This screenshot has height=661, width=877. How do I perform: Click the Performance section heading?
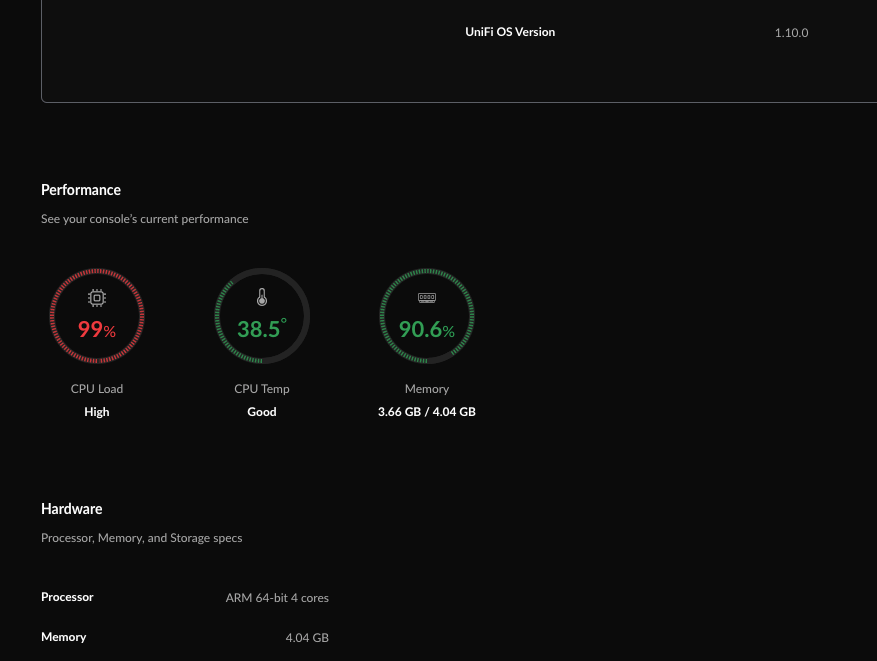[x=81, y=190]
